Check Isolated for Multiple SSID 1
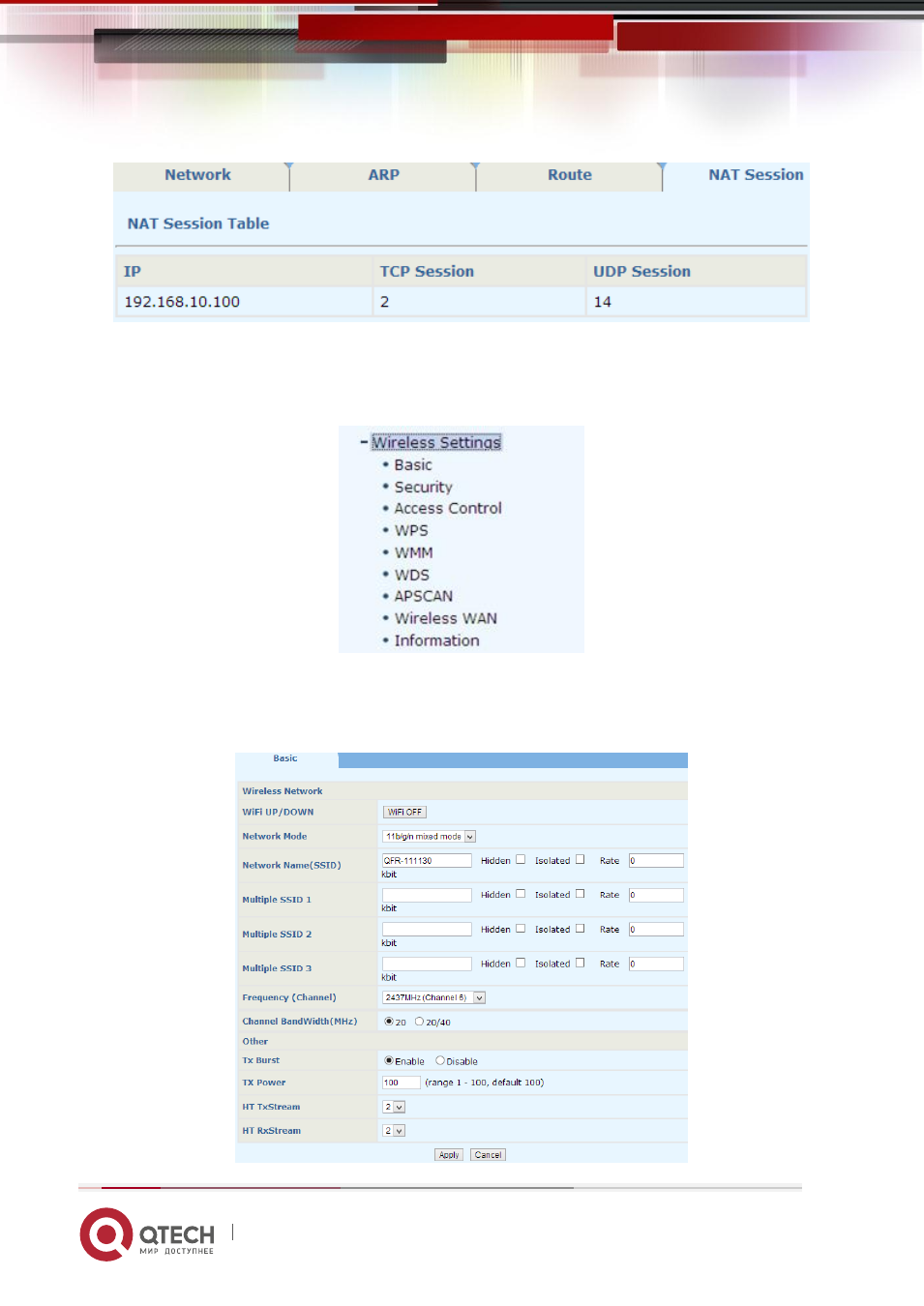Viewport: 924px width, 1306px height. 581,894
